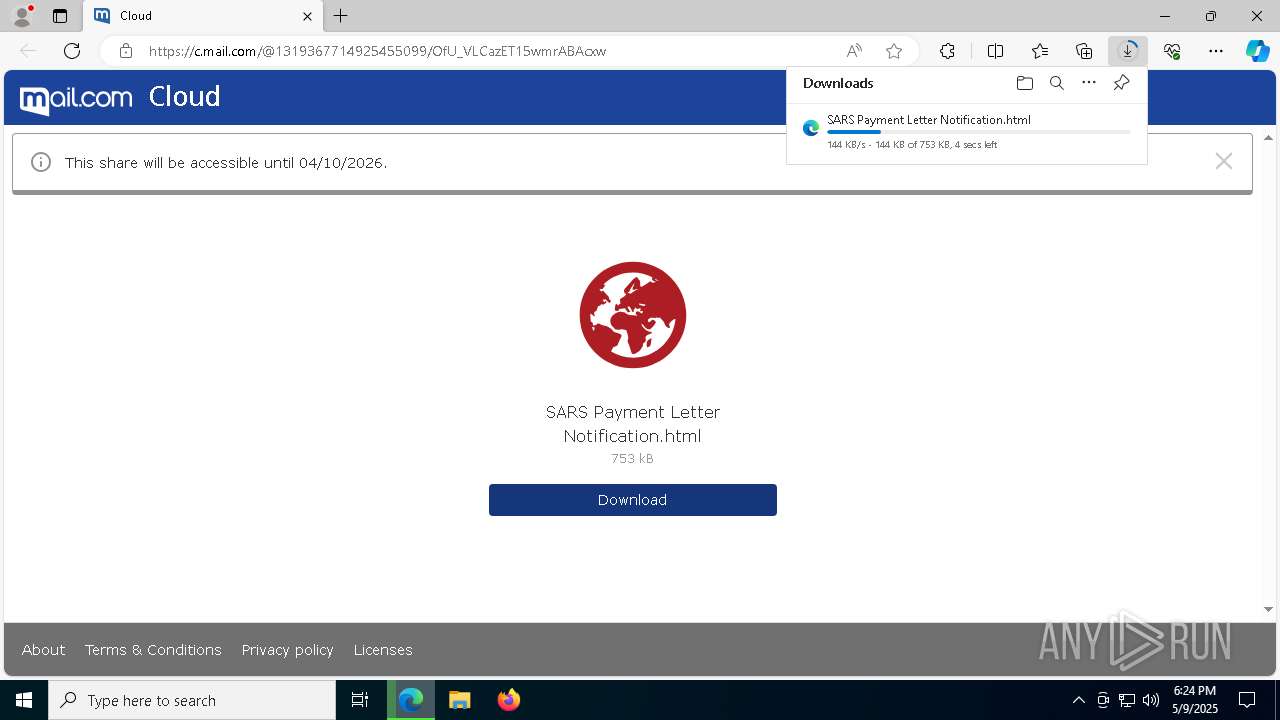Click page scrollbar down arrow

click(x=1268, y=609)
